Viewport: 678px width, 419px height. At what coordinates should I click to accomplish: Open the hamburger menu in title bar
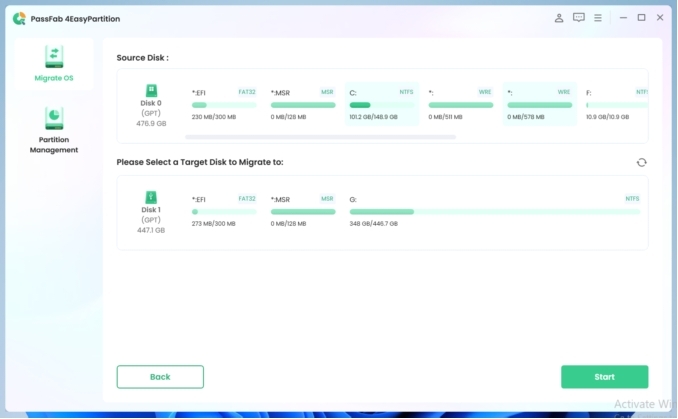point(598,18)
